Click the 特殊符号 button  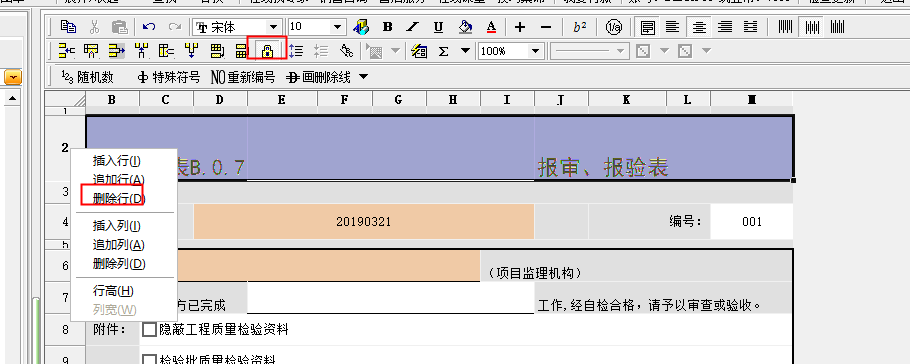[169, 77]
